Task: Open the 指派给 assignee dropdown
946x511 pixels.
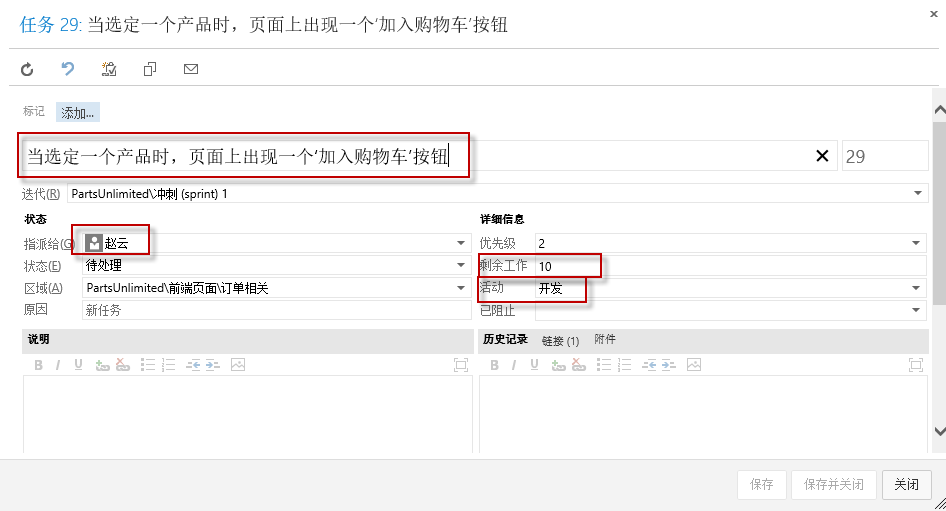Action: coord(461,243)
